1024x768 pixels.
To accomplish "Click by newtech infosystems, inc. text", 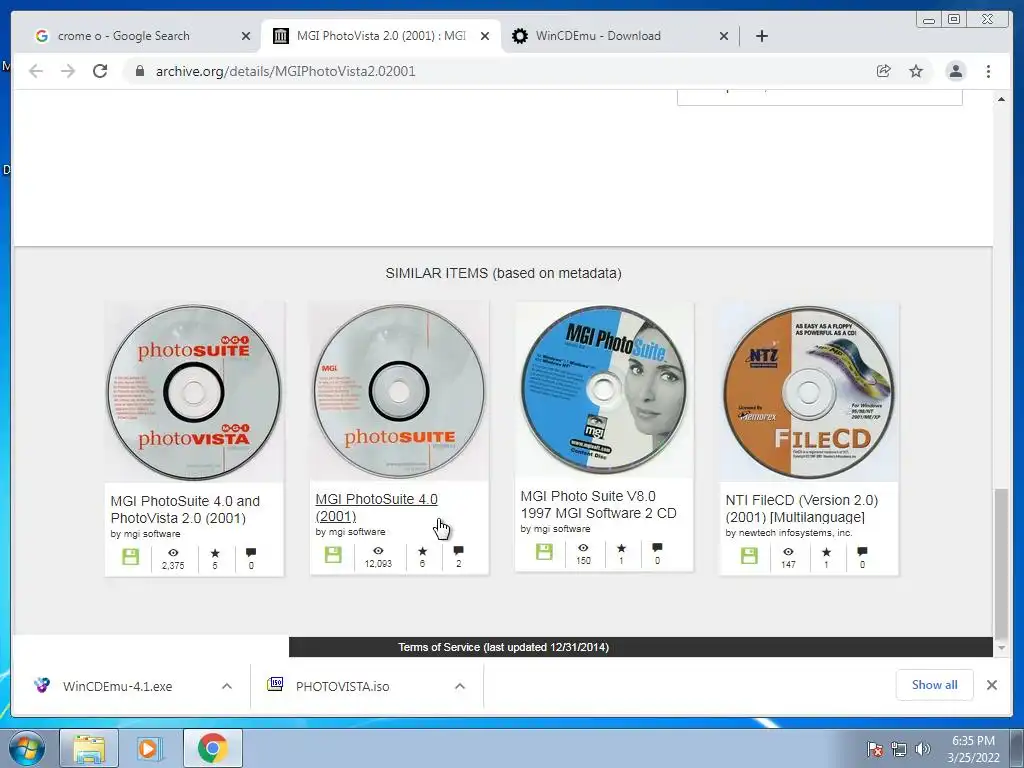I will [x=789, y=533].
